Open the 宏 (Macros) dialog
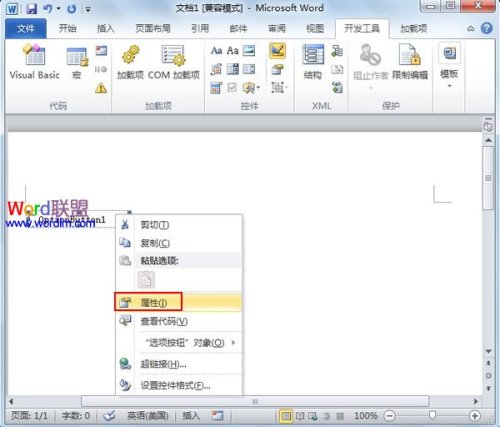The width and height of the screenshot is (500, 427). pos(77,62)
